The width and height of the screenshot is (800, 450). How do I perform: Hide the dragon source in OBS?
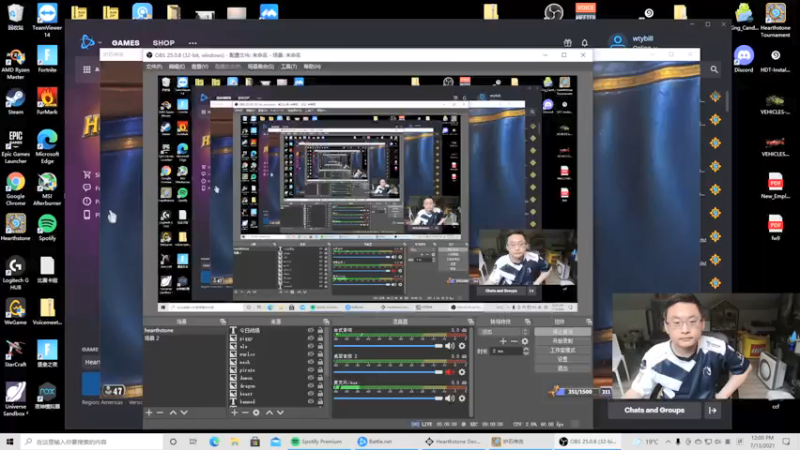pyautogui.click(x=311, y=386)
